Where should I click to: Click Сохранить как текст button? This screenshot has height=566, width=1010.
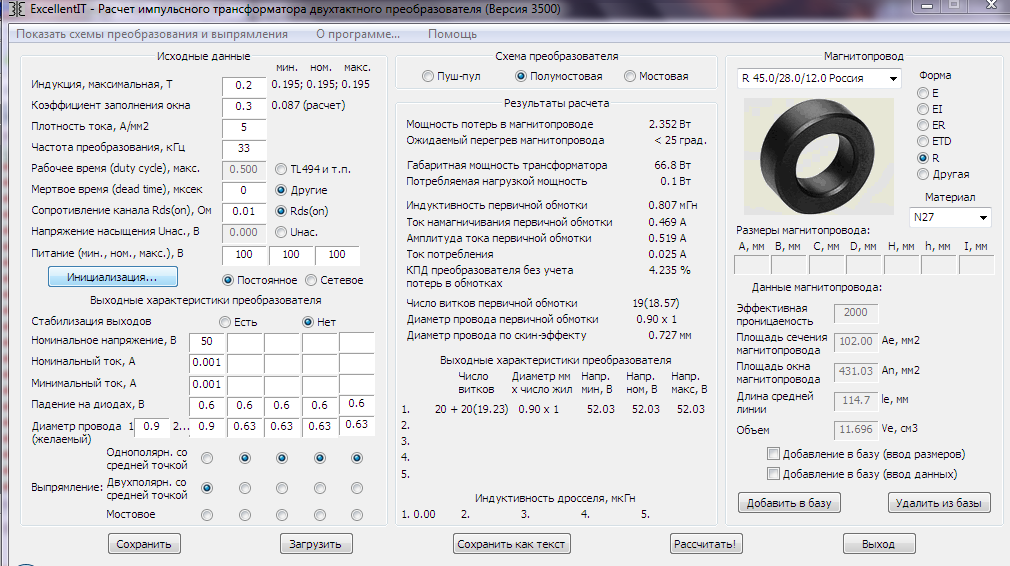(x=512, y=545)
